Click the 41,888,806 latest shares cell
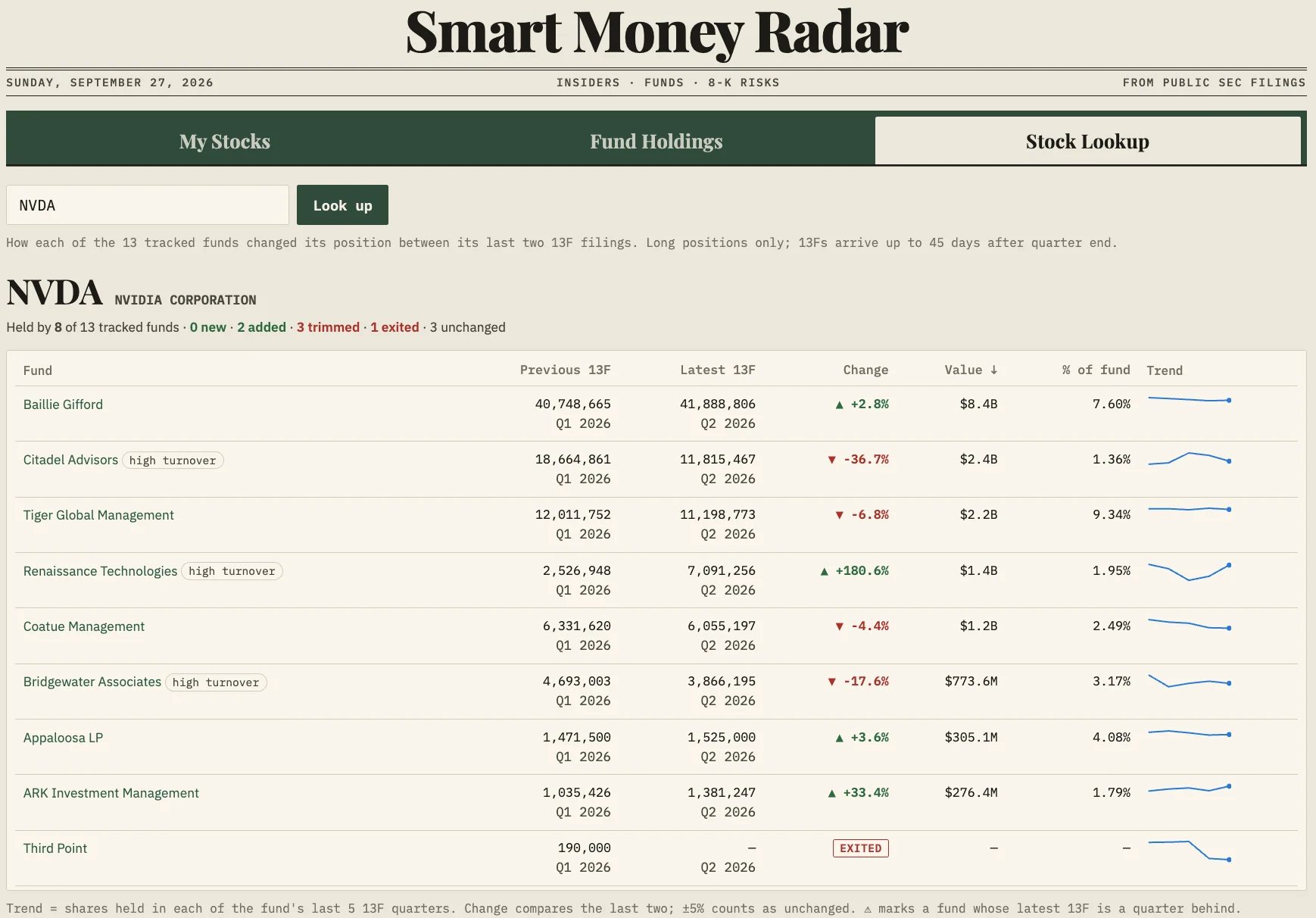 tap(717, 404)
